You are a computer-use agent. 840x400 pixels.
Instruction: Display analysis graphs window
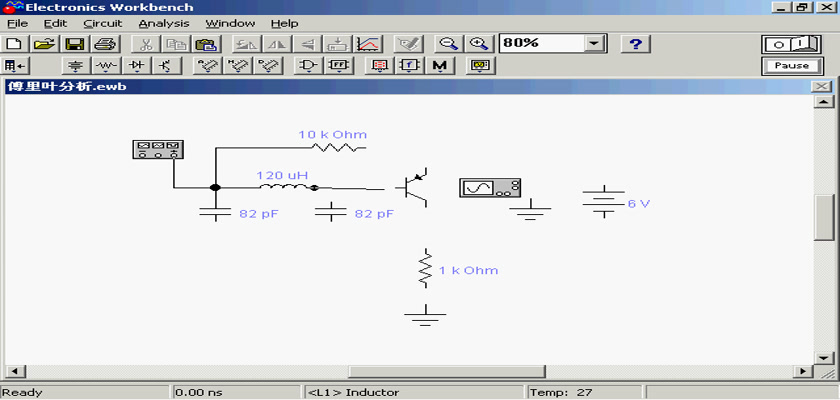tap(368, 44)
